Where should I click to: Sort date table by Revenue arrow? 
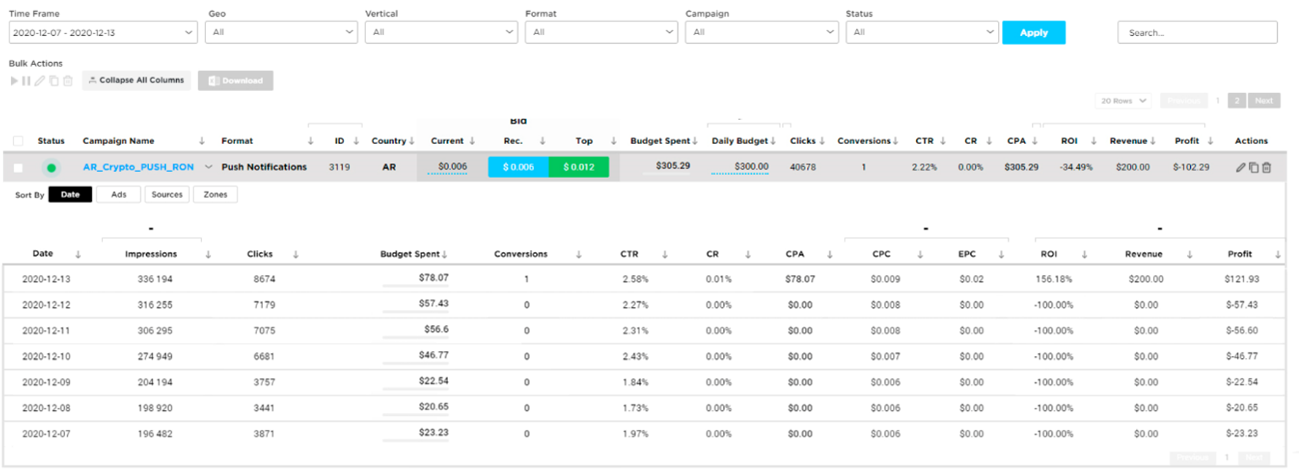(x=1190, y=254)
